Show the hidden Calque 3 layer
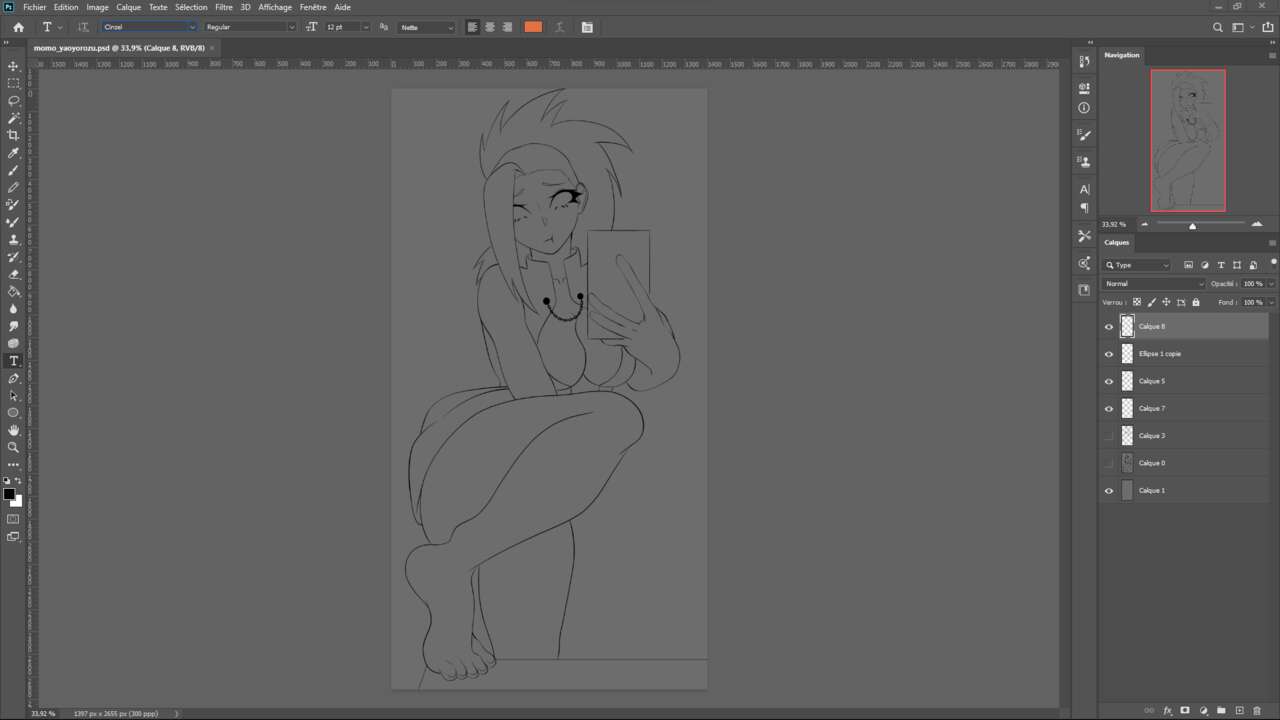 pos(1108,436)
